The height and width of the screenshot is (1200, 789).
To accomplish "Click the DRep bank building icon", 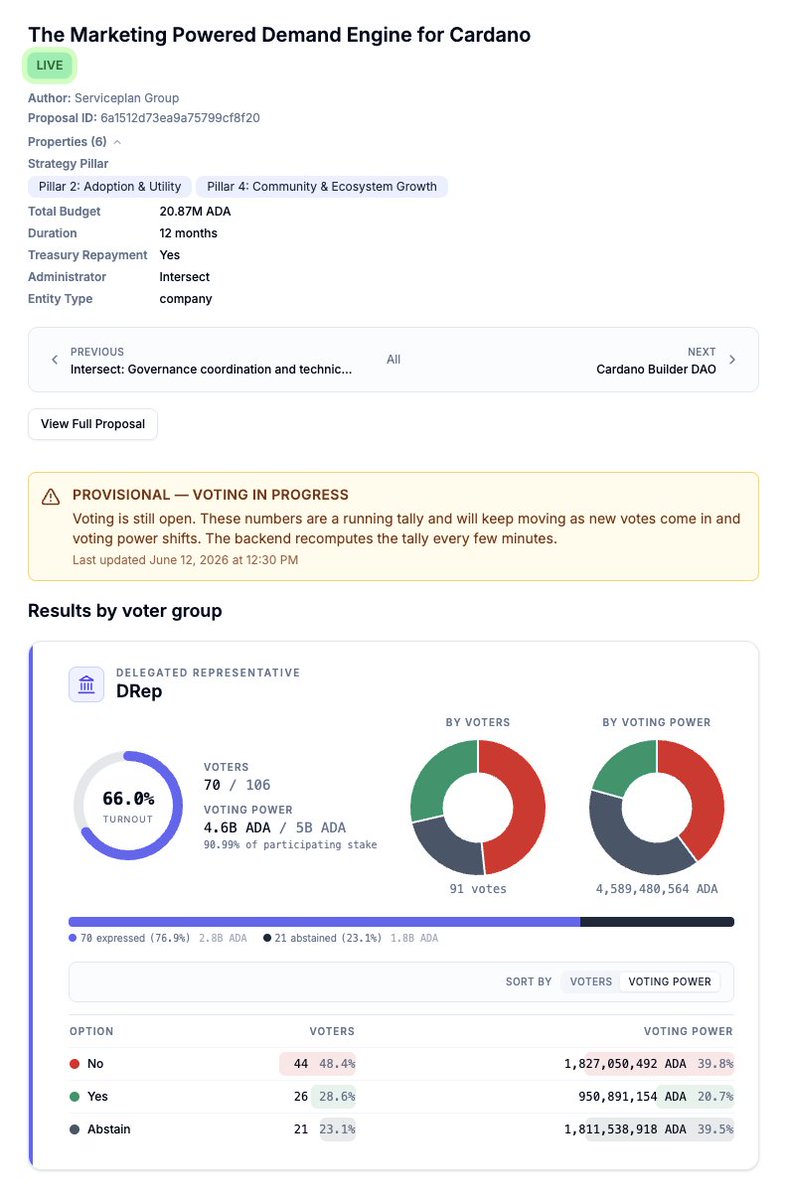I will point(86,684).
